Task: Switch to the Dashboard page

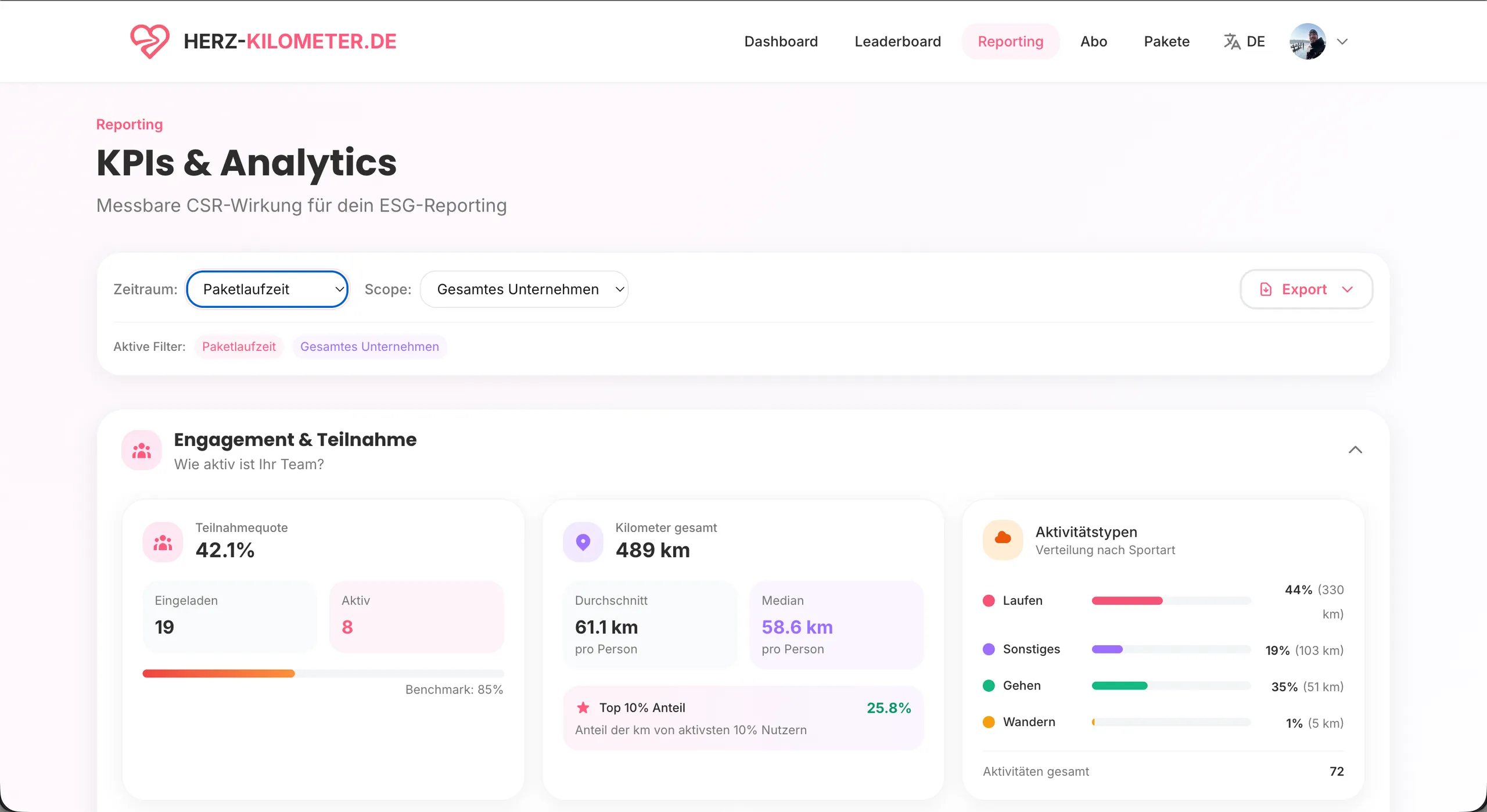Action: pos(781,41)
